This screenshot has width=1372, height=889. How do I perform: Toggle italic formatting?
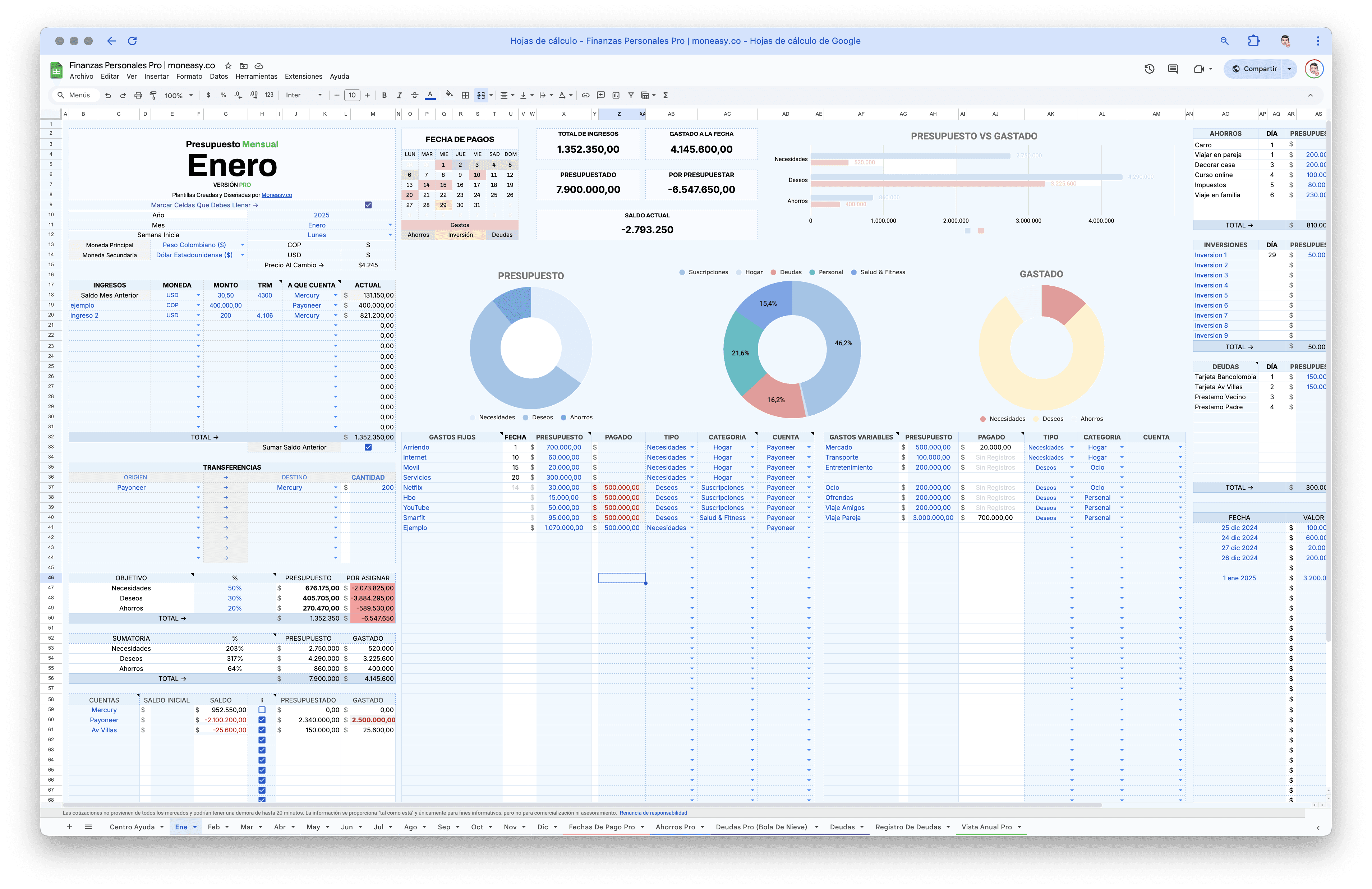click(399, 95)
